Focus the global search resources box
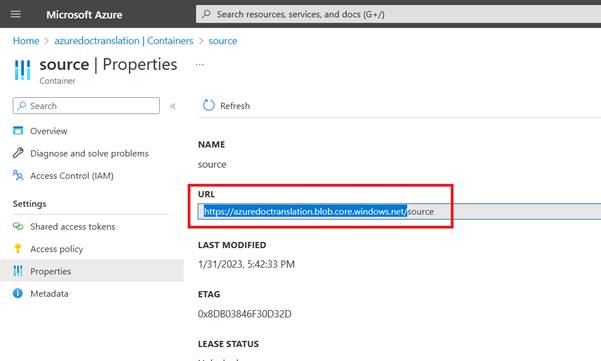Screen dimensions: 601x361 pyautogui.click(x=398, y=14)
